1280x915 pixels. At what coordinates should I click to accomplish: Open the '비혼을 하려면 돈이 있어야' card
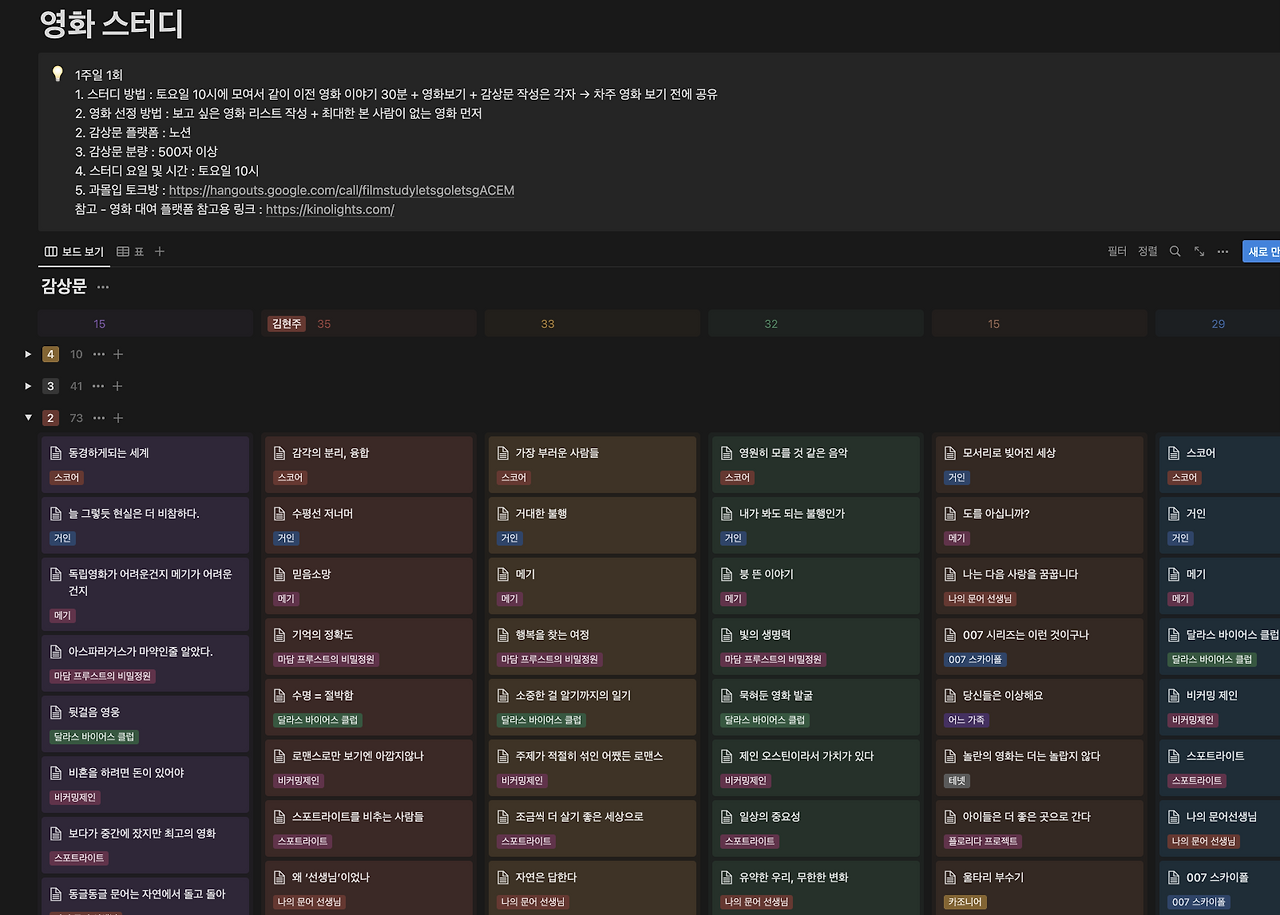click(x=145, y=784)
